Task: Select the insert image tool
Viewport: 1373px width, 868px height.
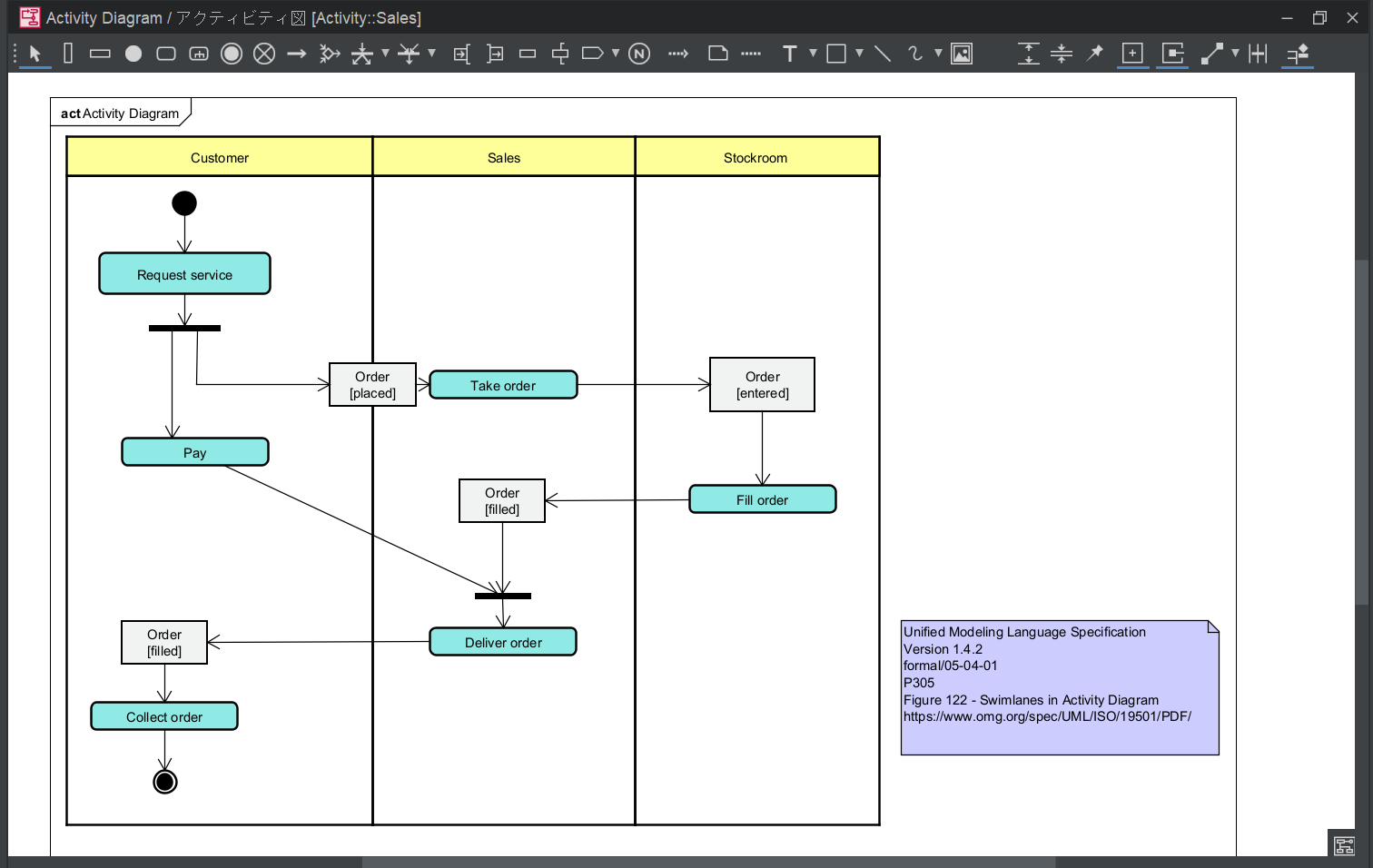Action: coord(962,54)
